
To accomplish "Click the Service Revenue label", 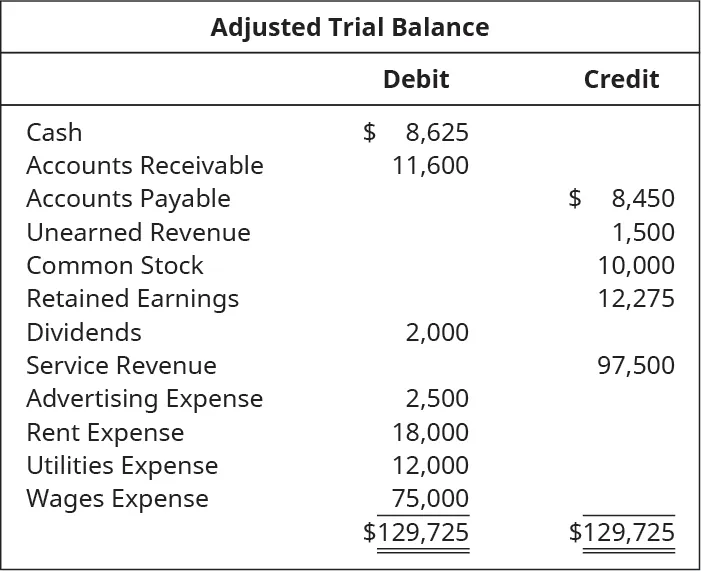I will tap(121, 365).
